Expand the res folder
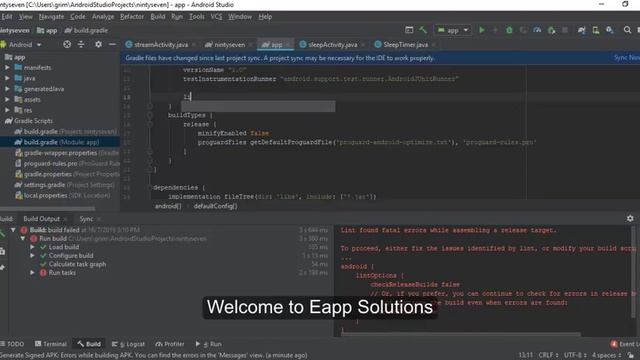The image size is (640, 360). pos(7,110)
